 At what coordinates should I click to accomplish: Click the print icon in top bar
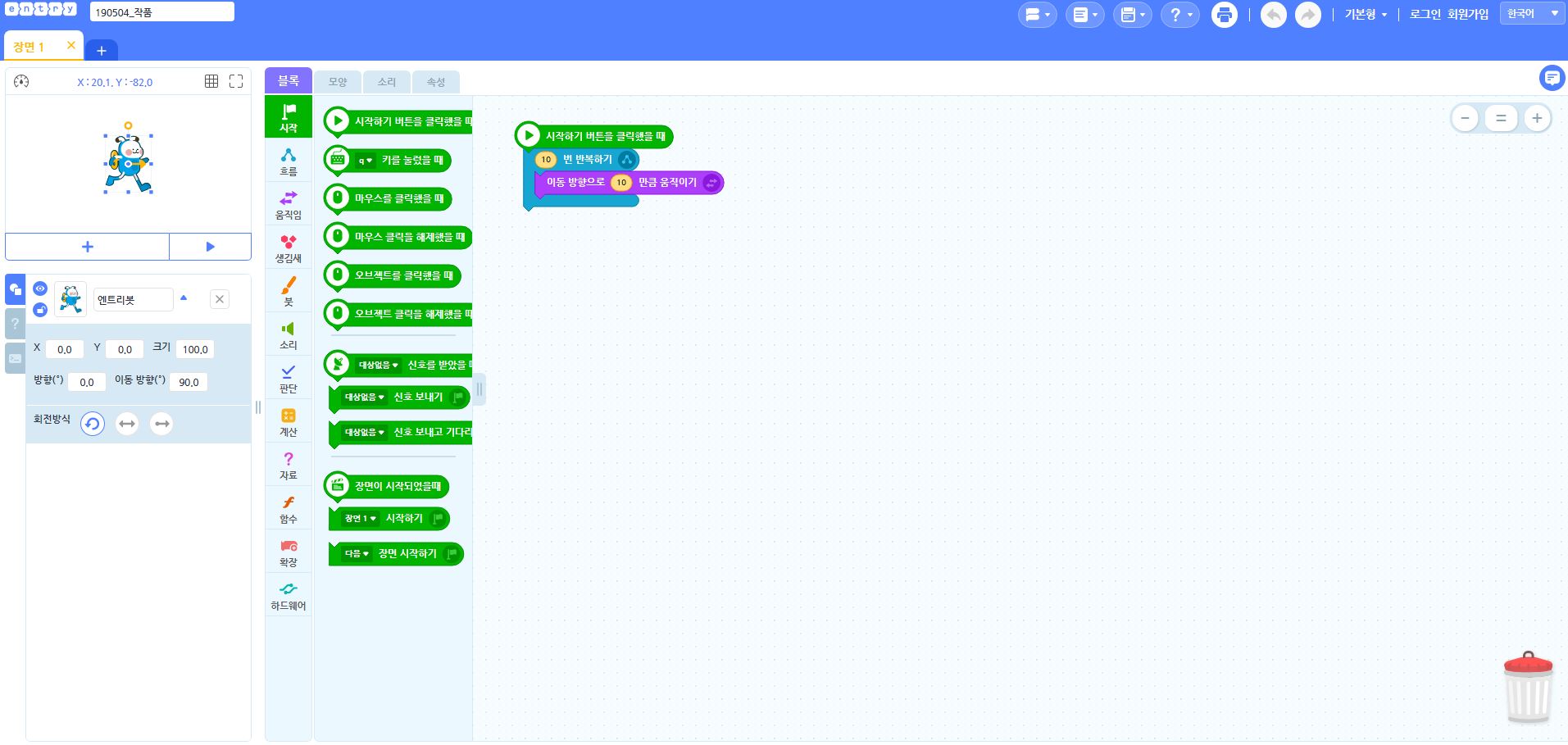[1225, 15]
